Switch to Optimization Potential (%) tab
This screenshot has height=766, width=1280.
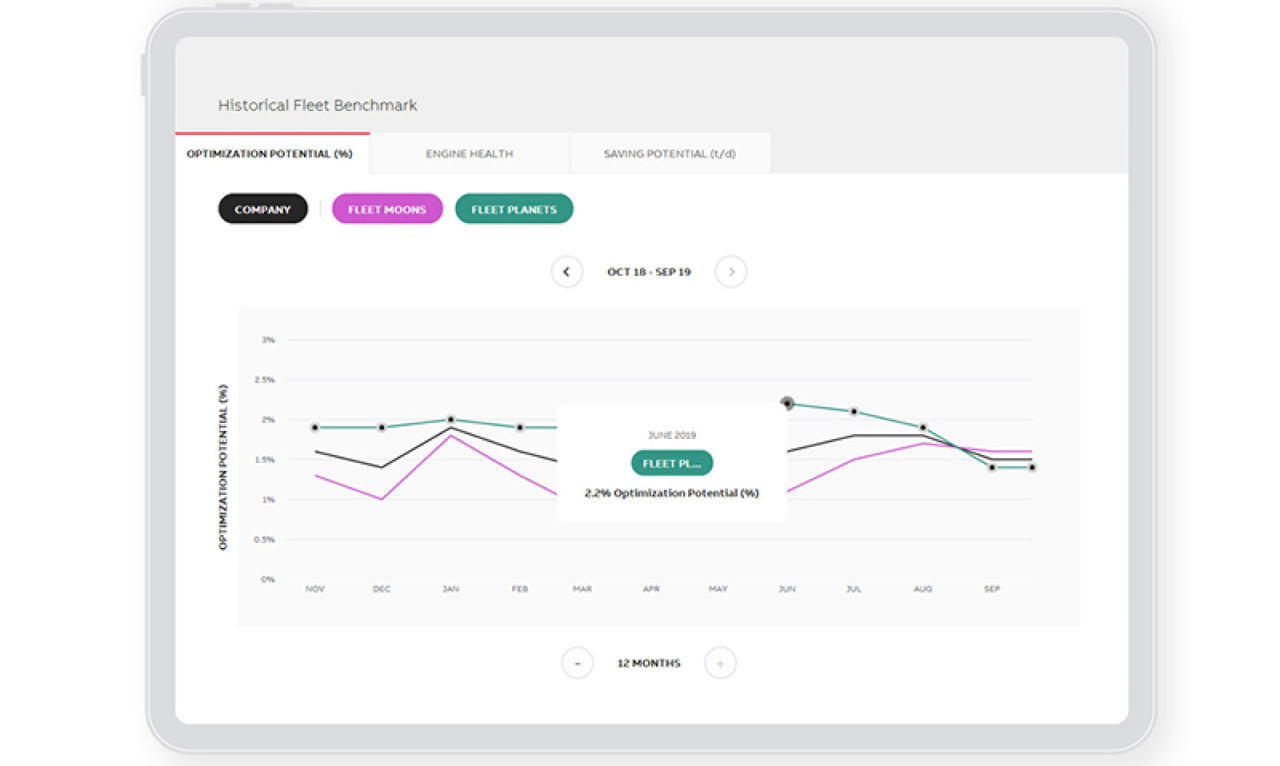tap(272, 154)
